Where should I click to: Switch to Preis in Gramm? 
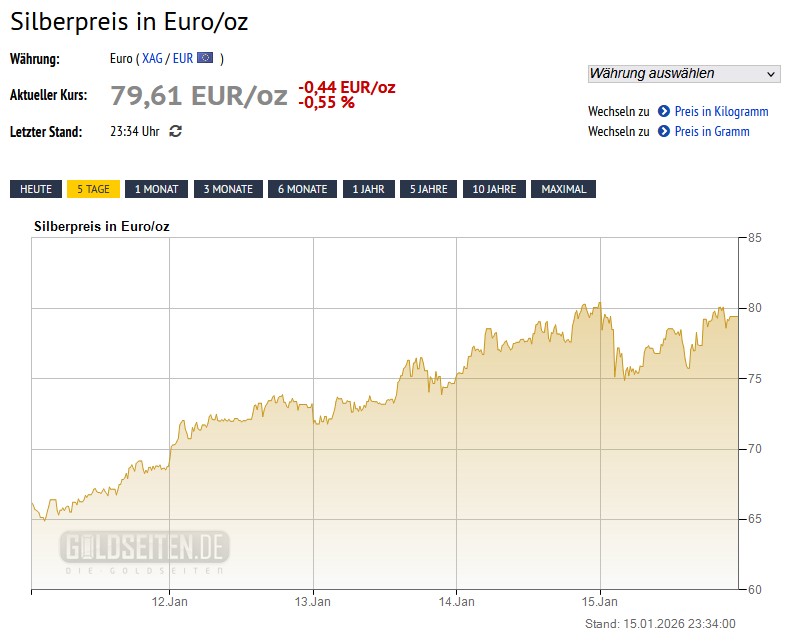[711, 131]
